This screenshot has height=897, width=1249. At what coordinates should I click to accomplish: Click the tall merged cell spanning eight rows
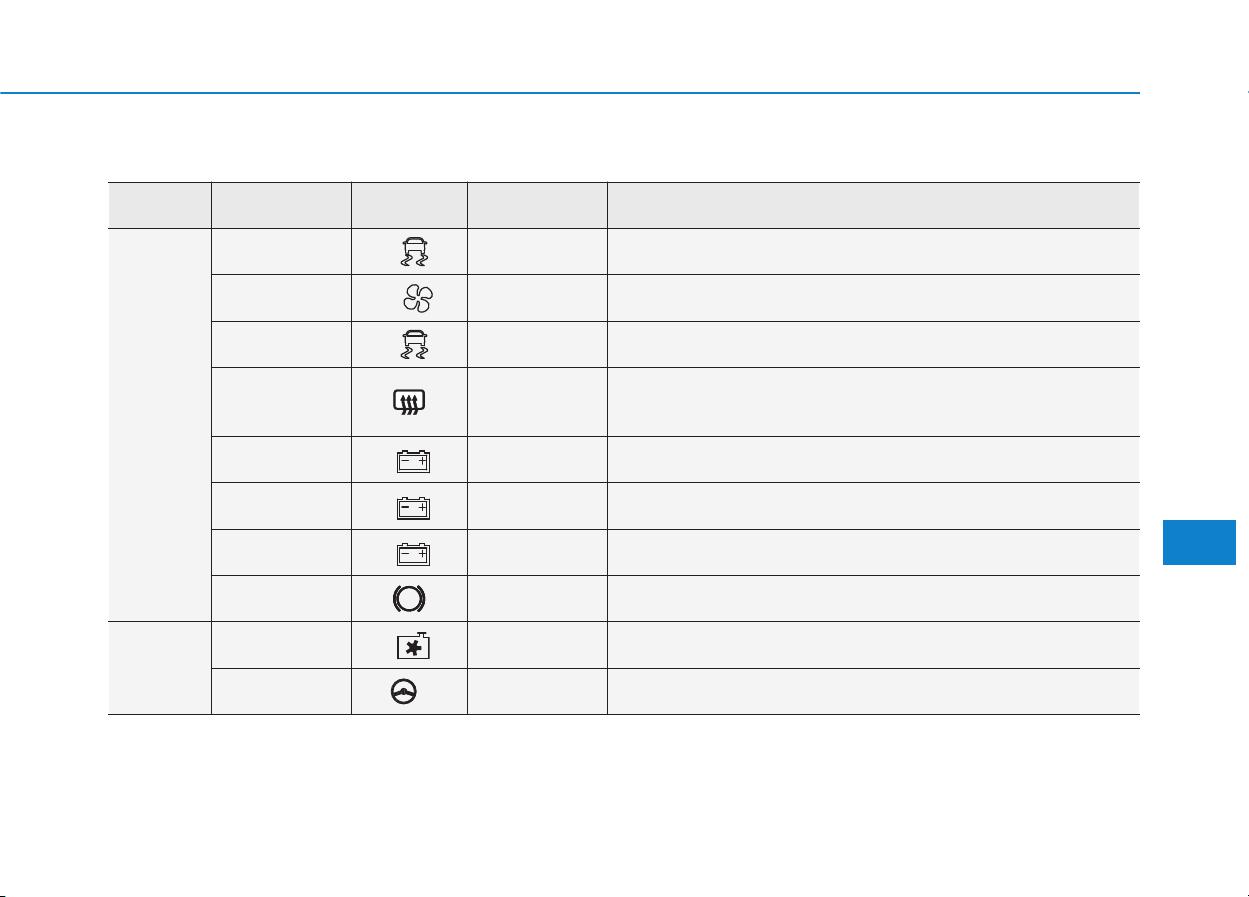160,425
